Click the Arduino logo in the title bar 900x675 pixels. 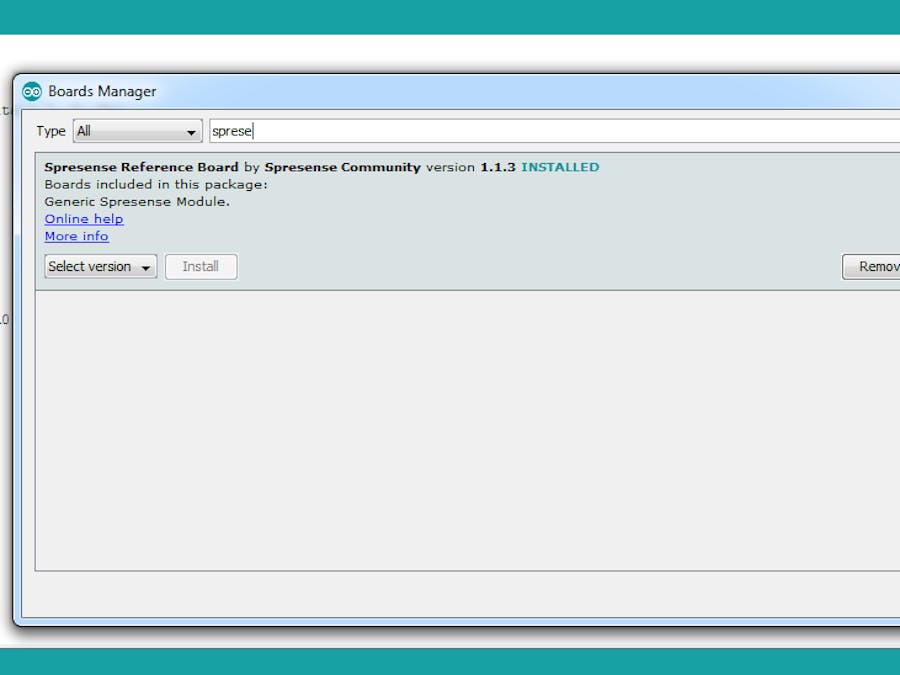pos(32,91)
